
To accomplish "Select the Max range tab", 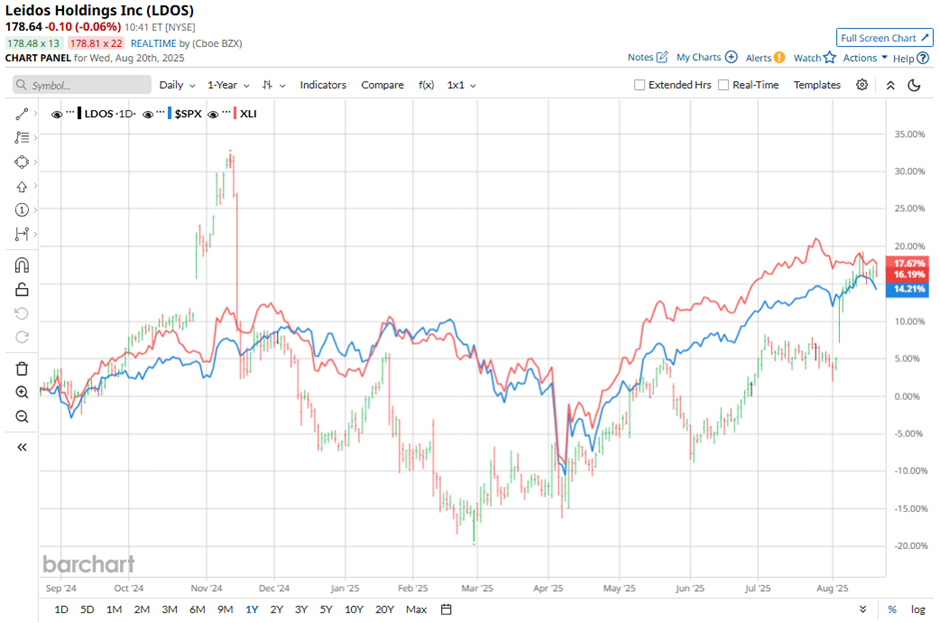I will (416, 609).
